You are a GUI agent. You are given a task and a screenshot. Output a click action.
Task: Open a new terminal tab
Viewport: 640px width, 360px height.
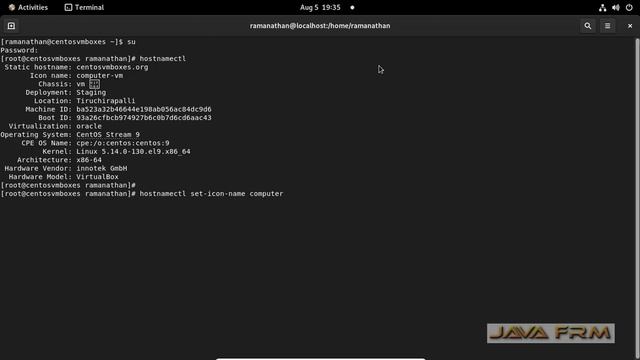point(11,26)
